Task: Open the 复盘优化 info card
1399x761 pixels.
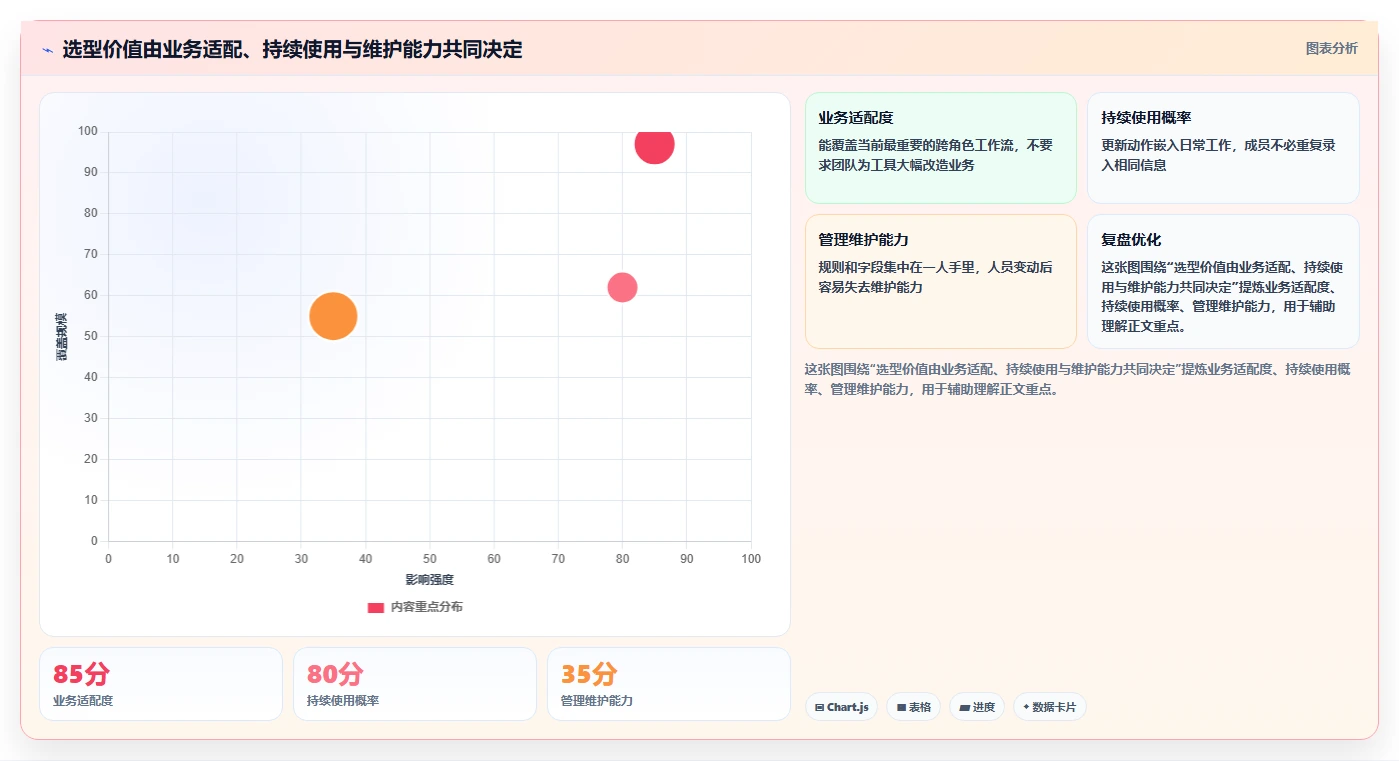Action: tap(1223, 281)
